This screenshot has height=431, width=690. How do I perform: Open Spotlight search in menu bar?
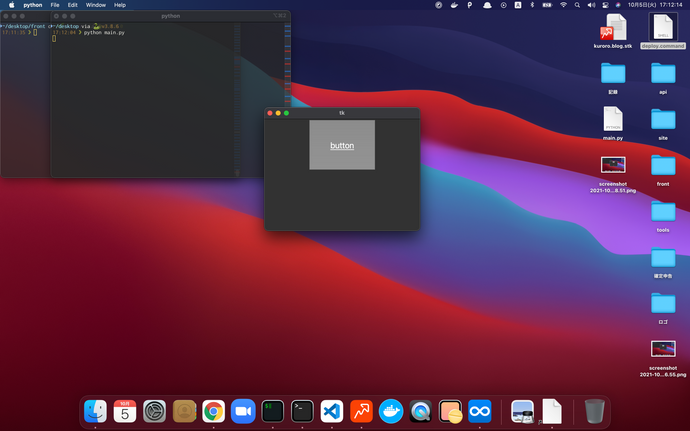(x=577, y=5)
